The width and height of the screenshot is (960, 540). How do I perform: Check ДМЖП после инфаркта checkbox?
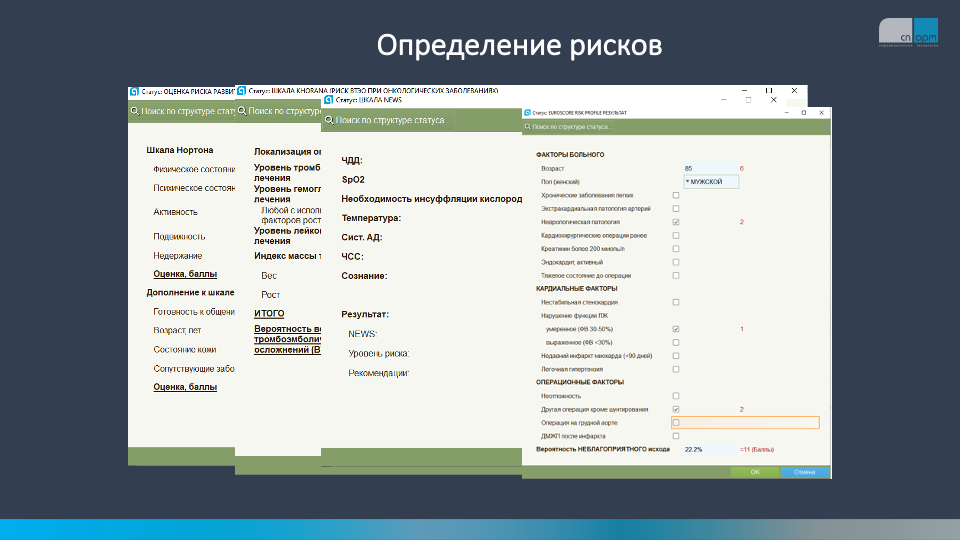[x=676, y=436]
